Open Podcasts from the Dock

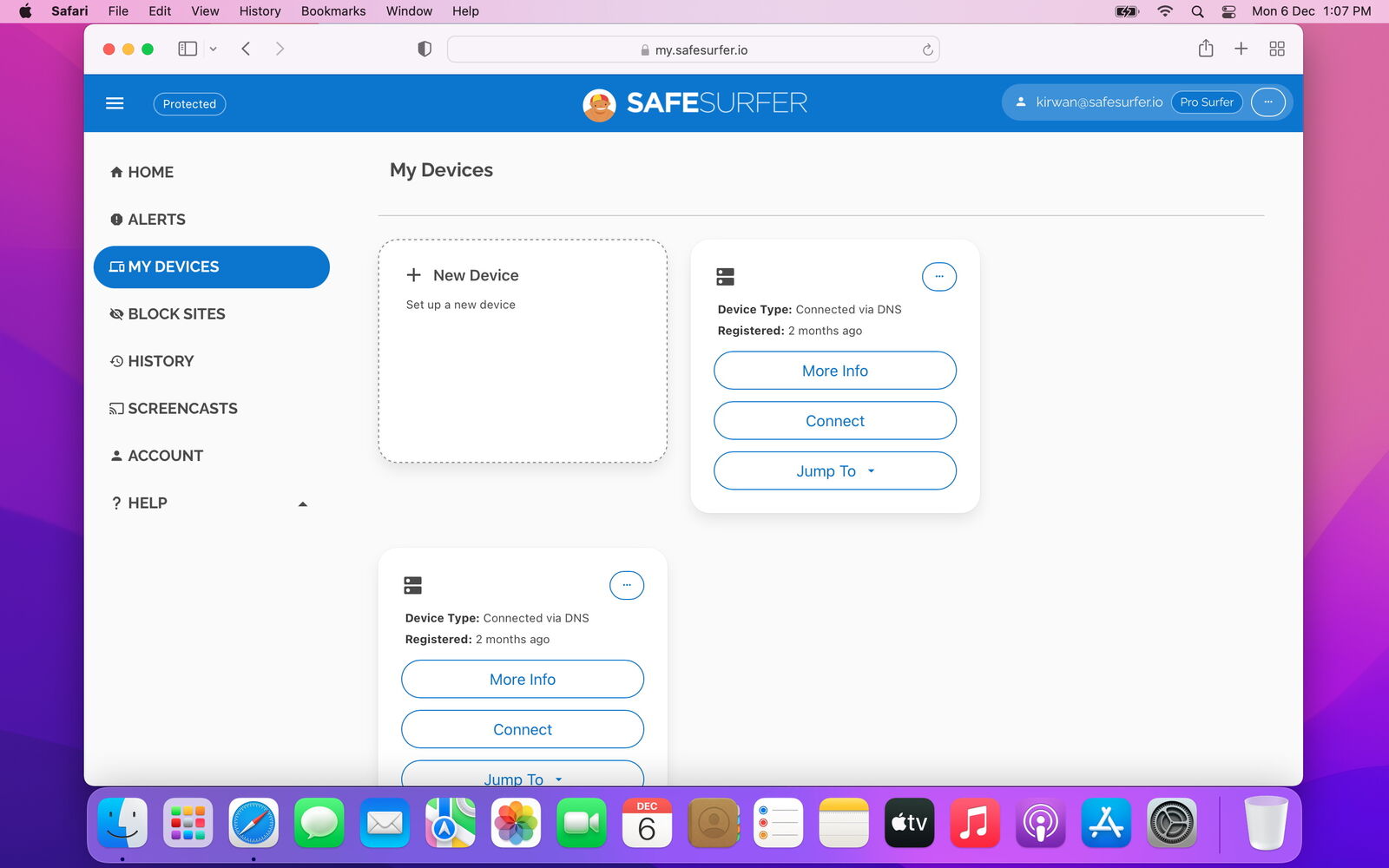point(1040,822)
